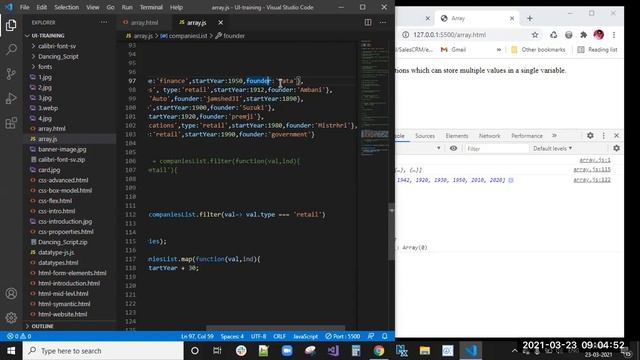Image resolution: width=640 pixels, height=360 pixels.
Task: Open the Reading list
Action: pyautogui.click(x=598, y=50)
